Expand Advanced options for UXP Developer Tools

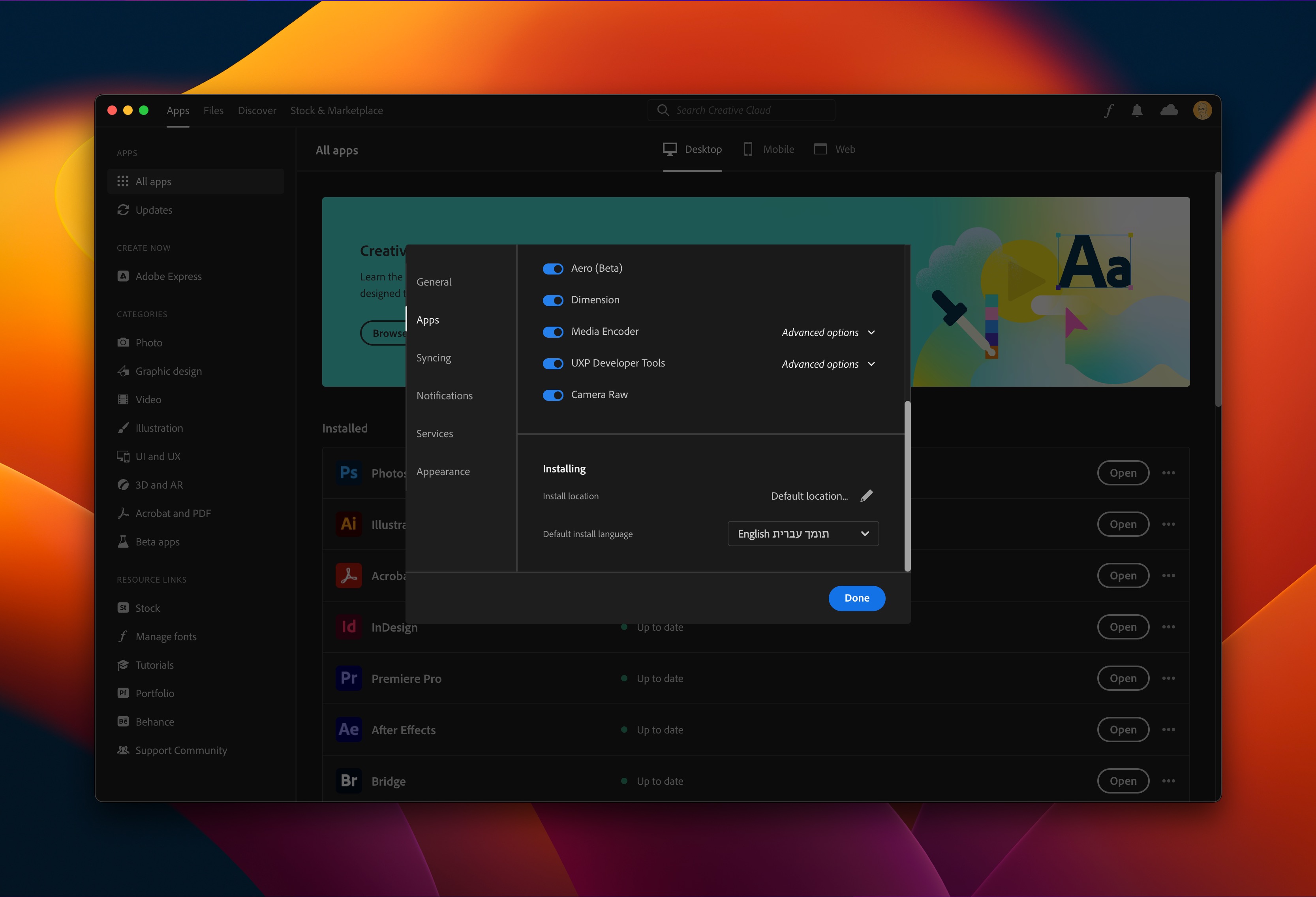(x=828, y=364)
